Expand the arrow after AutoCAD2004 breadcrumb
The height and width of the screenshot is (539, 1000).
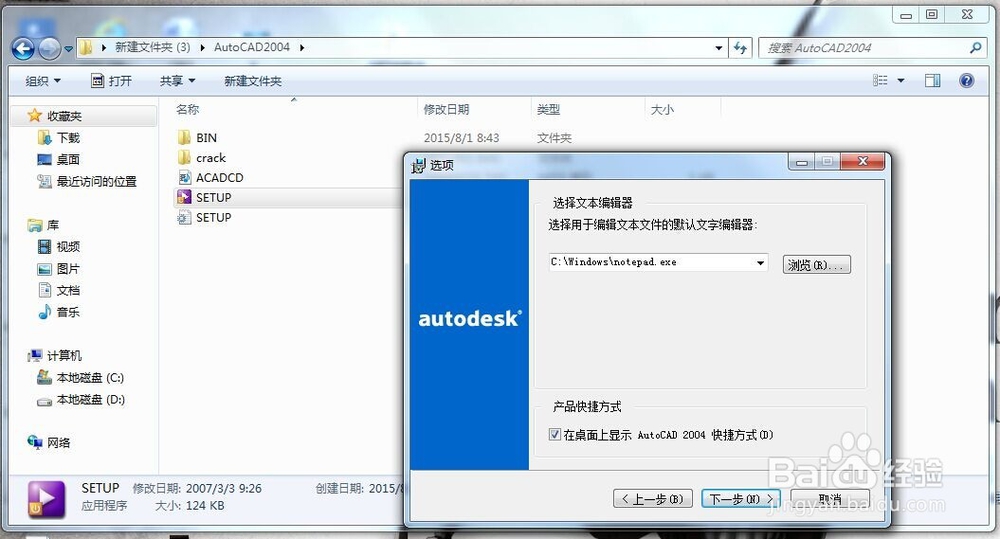tap(302, 47)
